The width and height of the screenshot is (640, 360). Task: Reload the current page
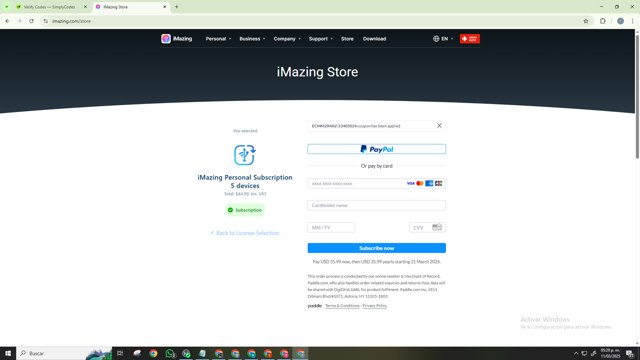pos(31,21)
